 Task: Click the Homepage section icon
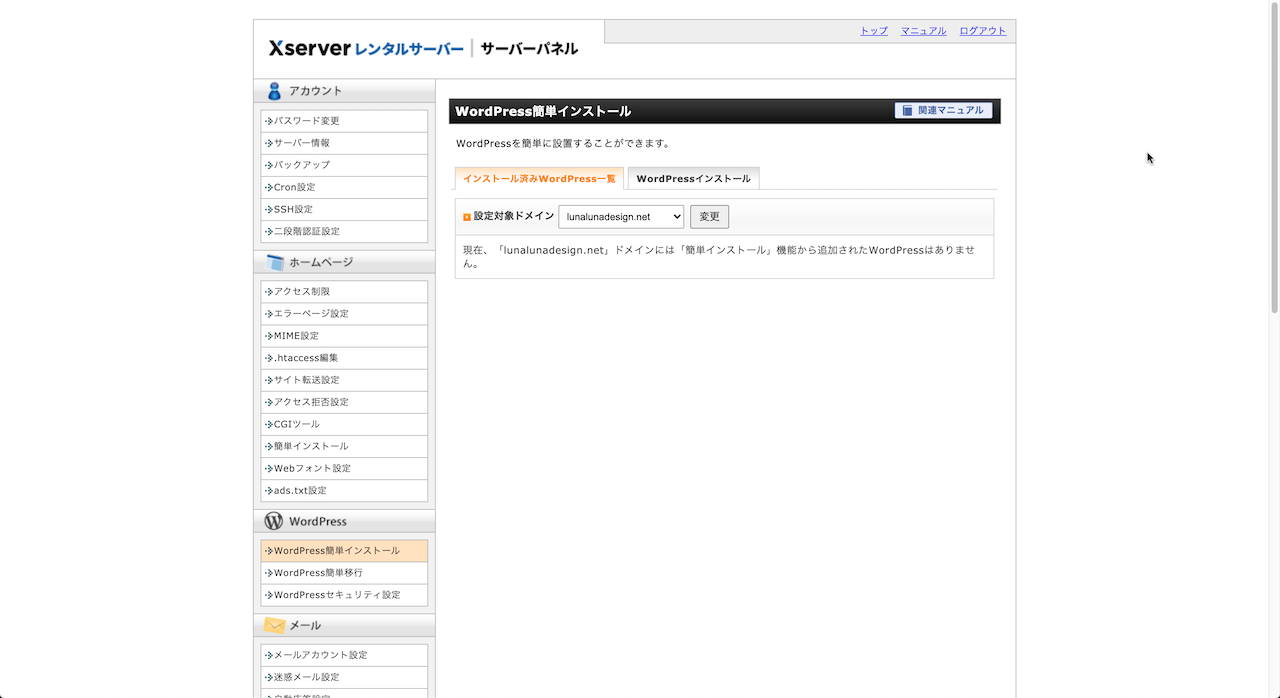click(275, 263)
